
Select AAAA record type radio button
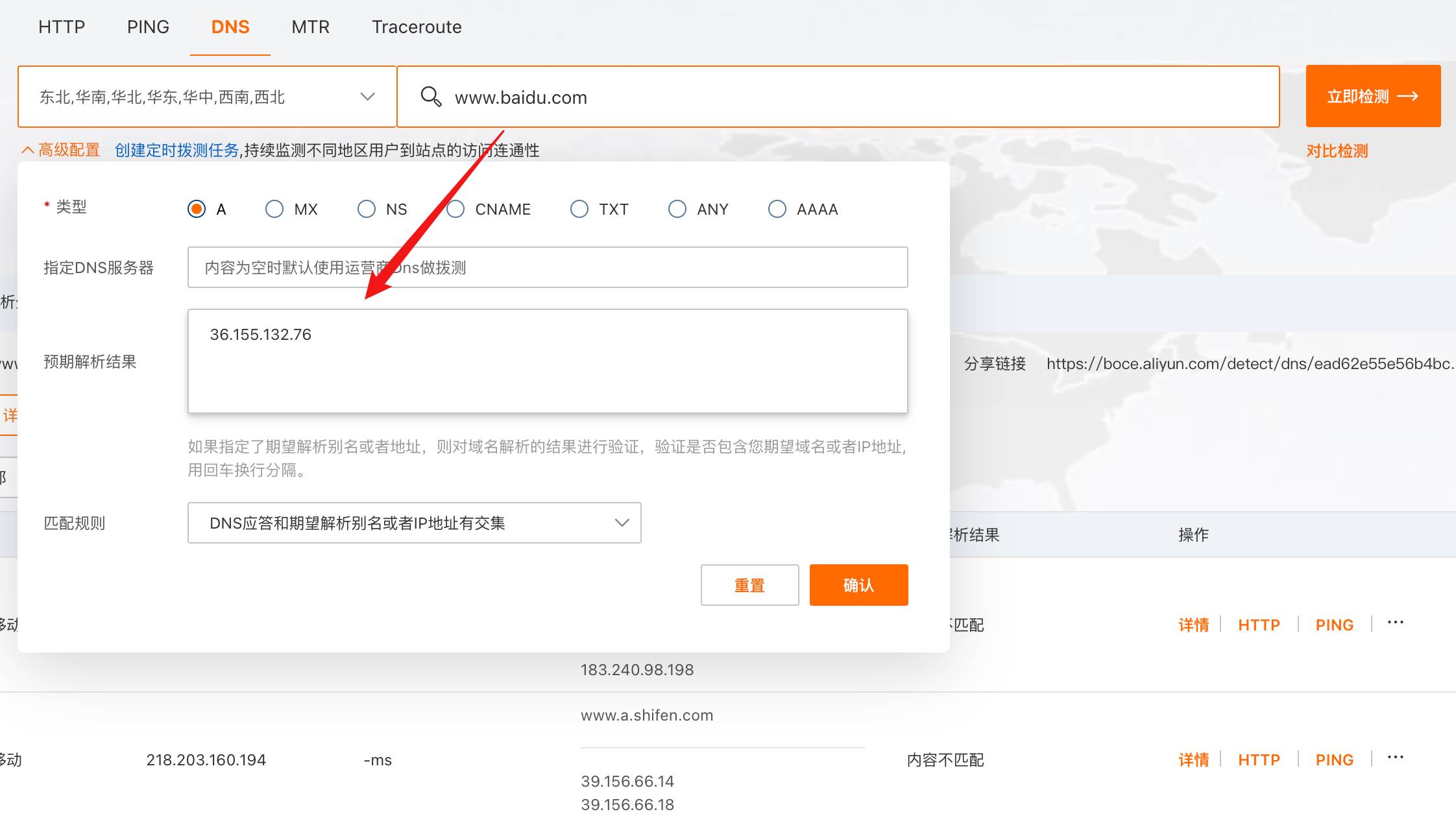coord(779,208)
